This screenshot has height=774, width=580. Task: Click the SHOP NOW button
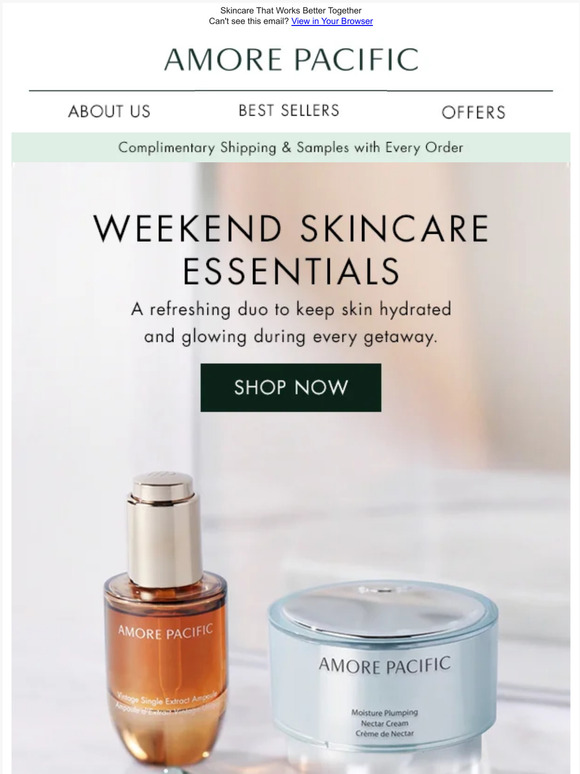click(291, 387)
